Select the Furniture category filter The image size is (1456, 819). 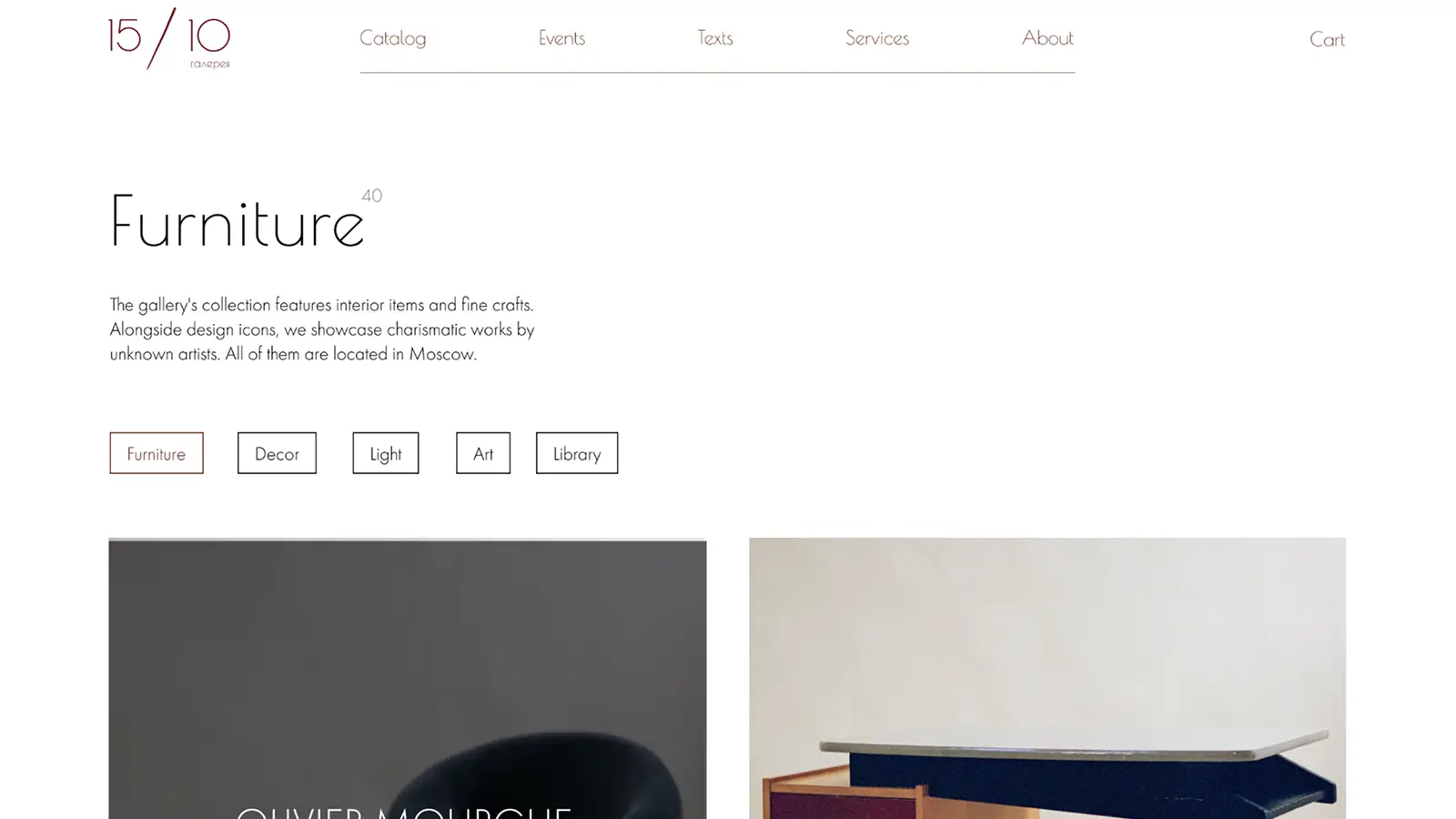(157, 453)
